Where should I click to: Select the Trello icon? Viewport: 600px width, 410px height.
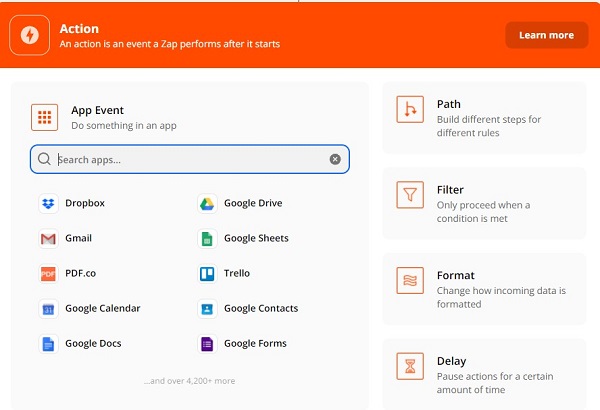[207, 274]
